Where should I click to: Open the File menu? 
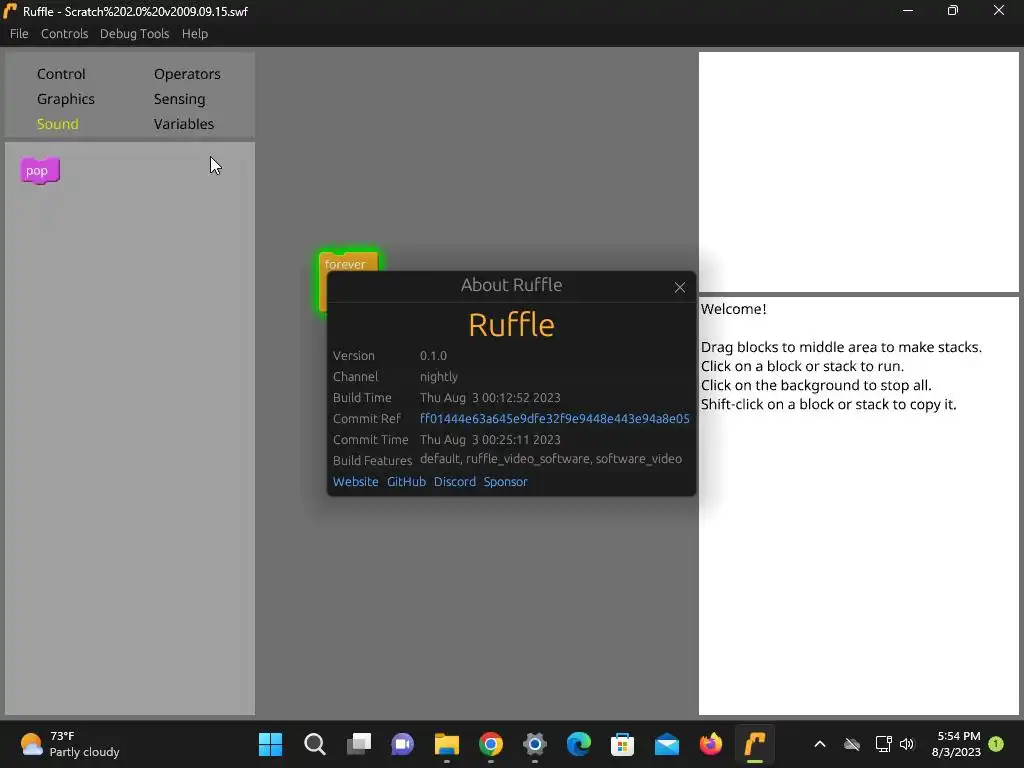click(x=19, y=33)
